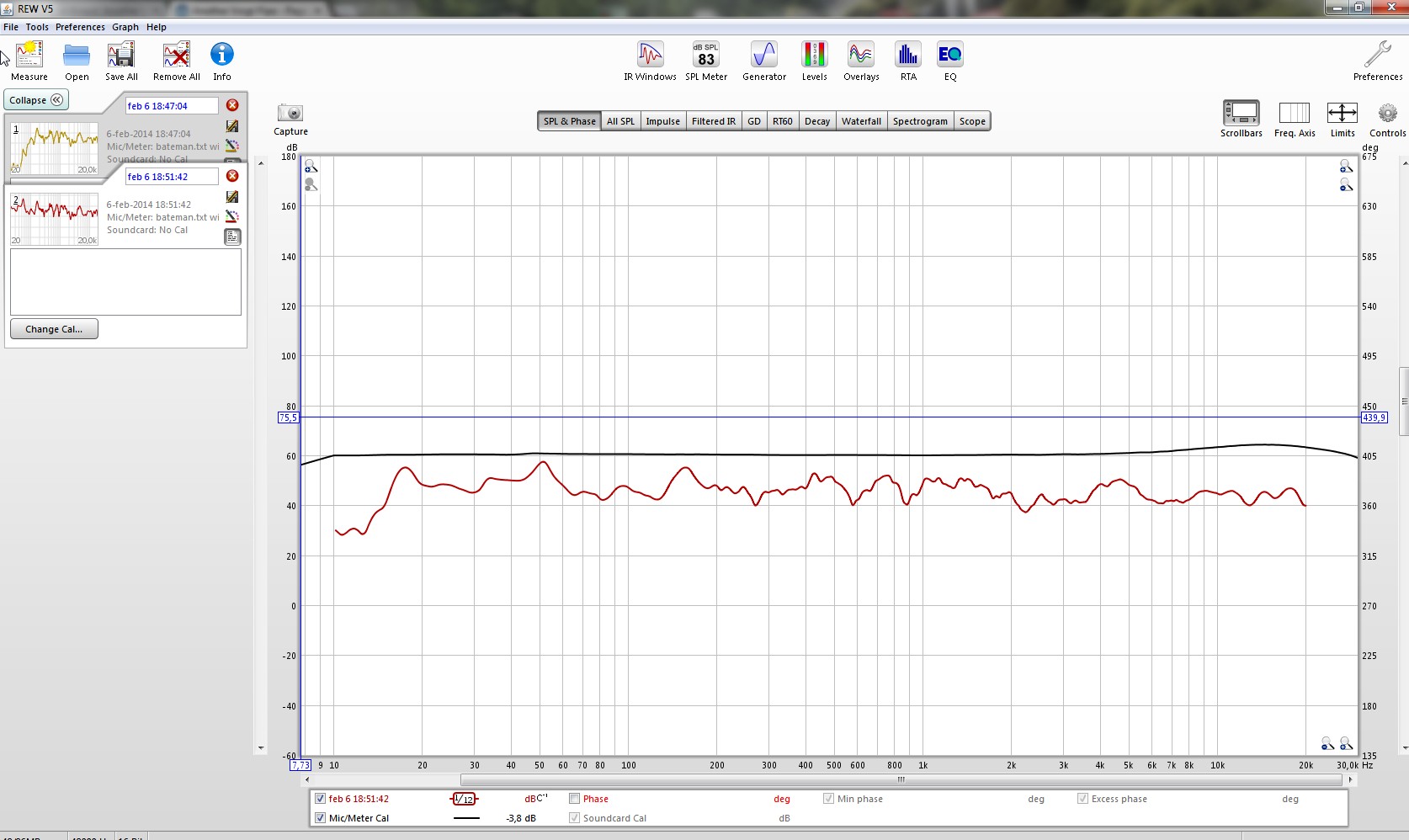
Task: Zoom out phase axis magnifier top-right
Action: [x=1346, y=184]
